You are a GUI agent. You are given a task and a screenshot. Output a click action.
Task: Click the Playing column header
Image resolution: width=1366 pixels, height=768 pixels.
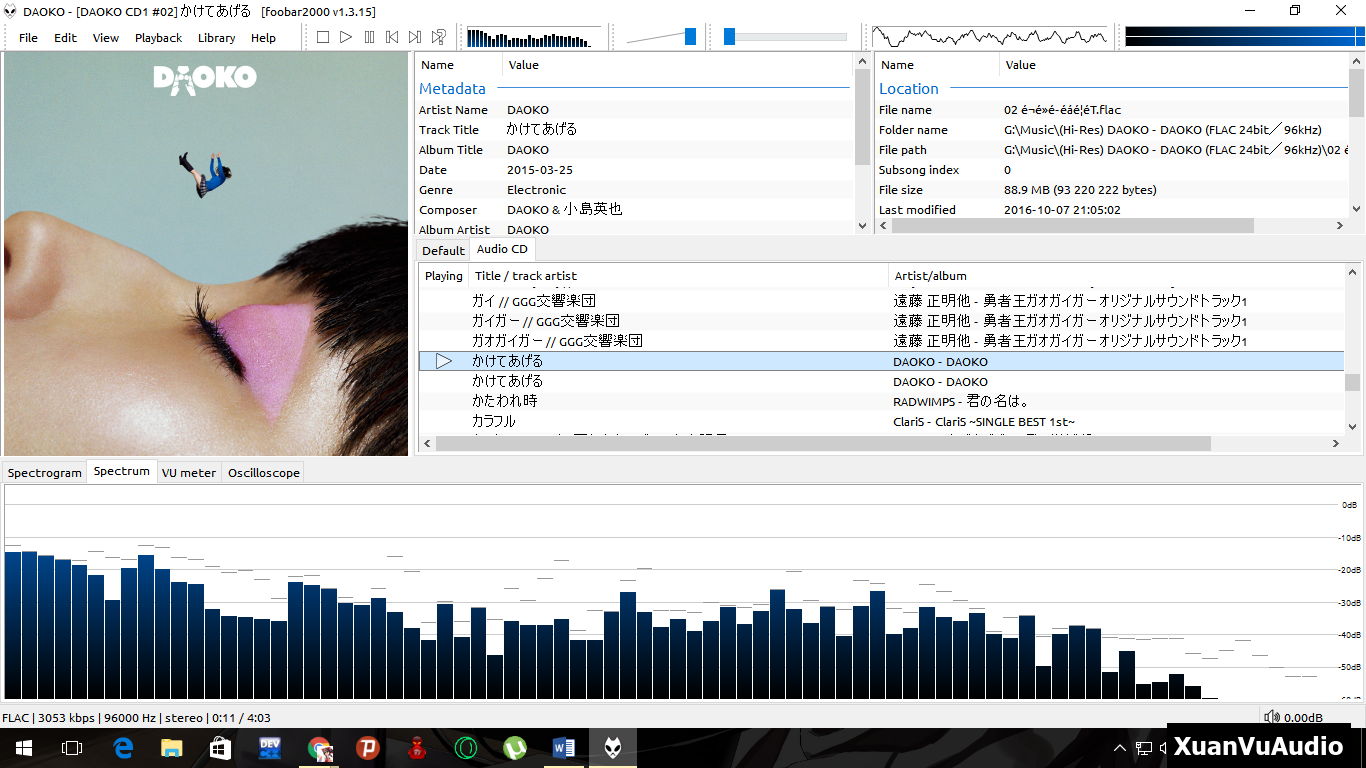tap(444, 276)
